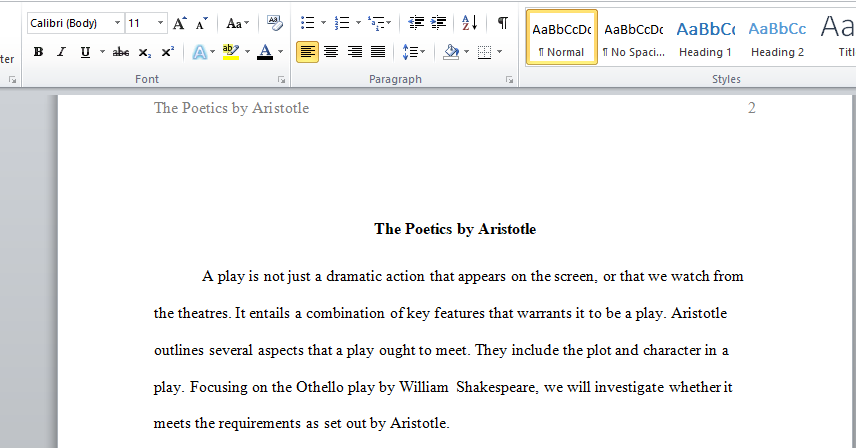Select Justify alignment
856x448 pixels.
tap(378, 52)
